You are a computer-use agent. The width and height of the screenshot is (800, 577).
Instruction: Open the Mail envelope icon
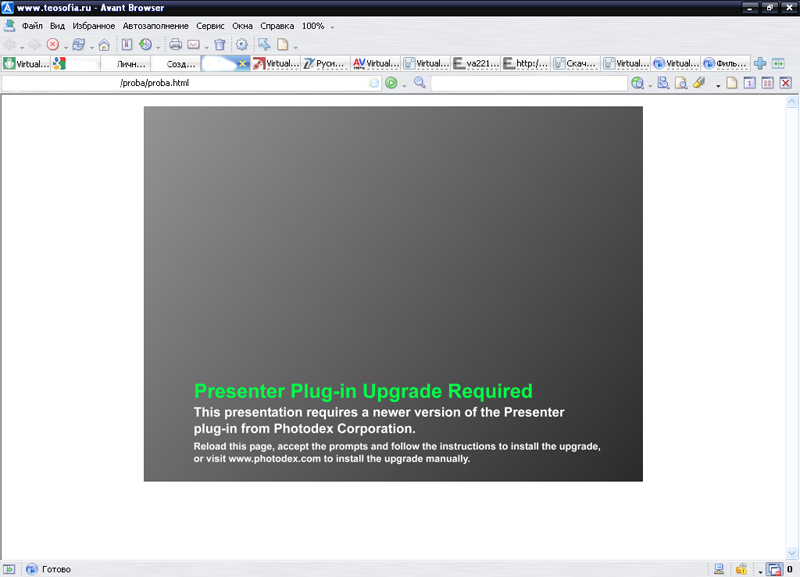193,44
